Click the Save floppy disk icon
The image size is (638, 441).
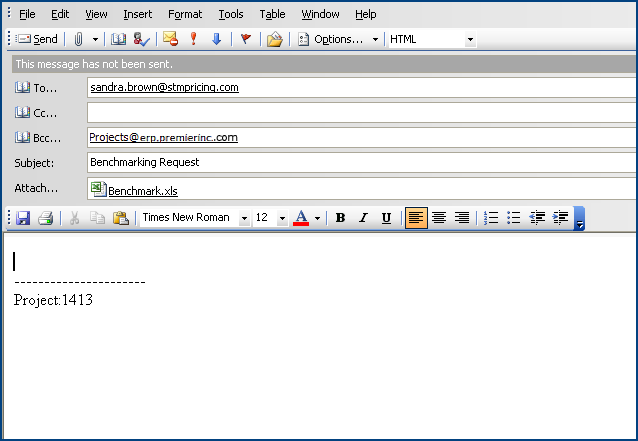click(x=23, y=218)
